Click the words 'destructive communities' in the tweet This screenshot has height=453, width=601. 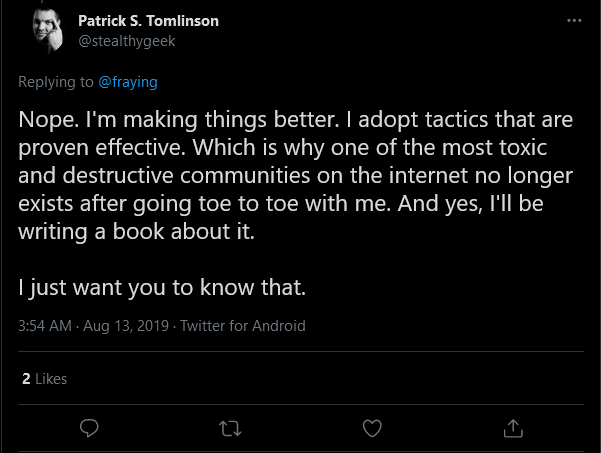(186, 176)
